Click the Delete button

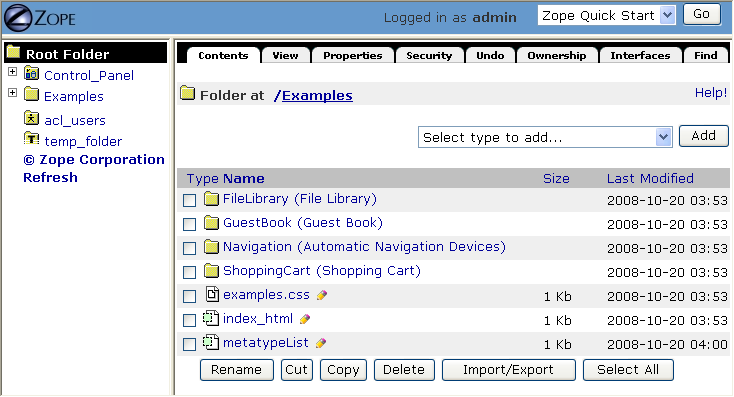point(404,370)
